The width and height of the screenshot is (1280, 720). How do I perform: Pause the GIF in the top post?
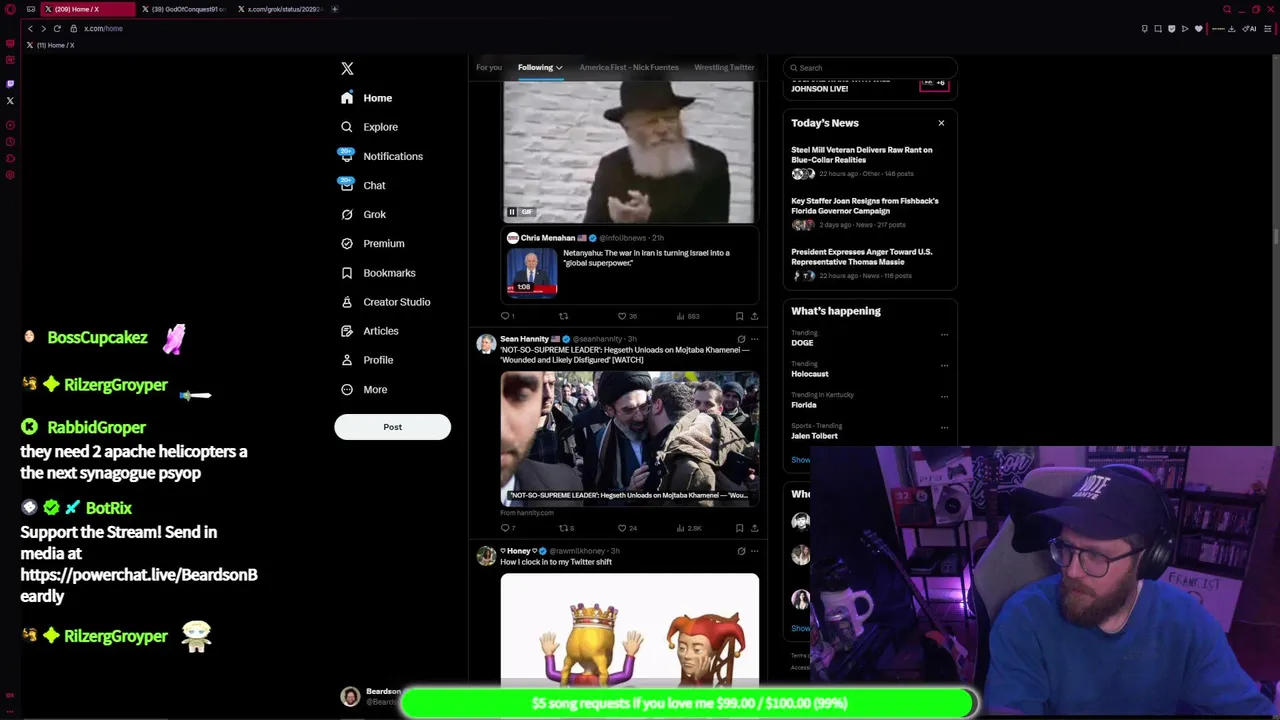coord(511,212)
